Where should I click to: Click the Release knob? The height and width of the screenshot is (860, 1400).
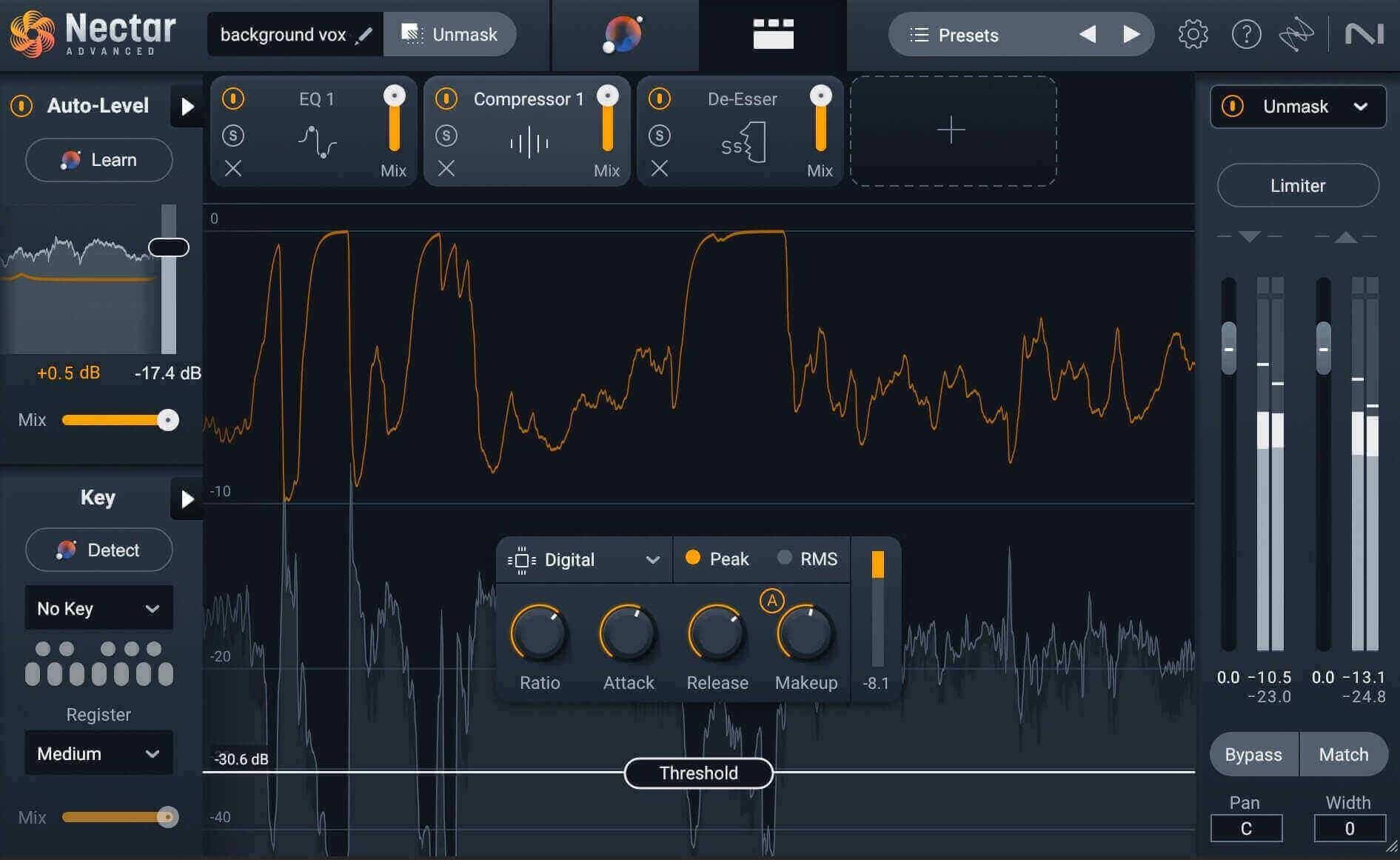(717, 634)
